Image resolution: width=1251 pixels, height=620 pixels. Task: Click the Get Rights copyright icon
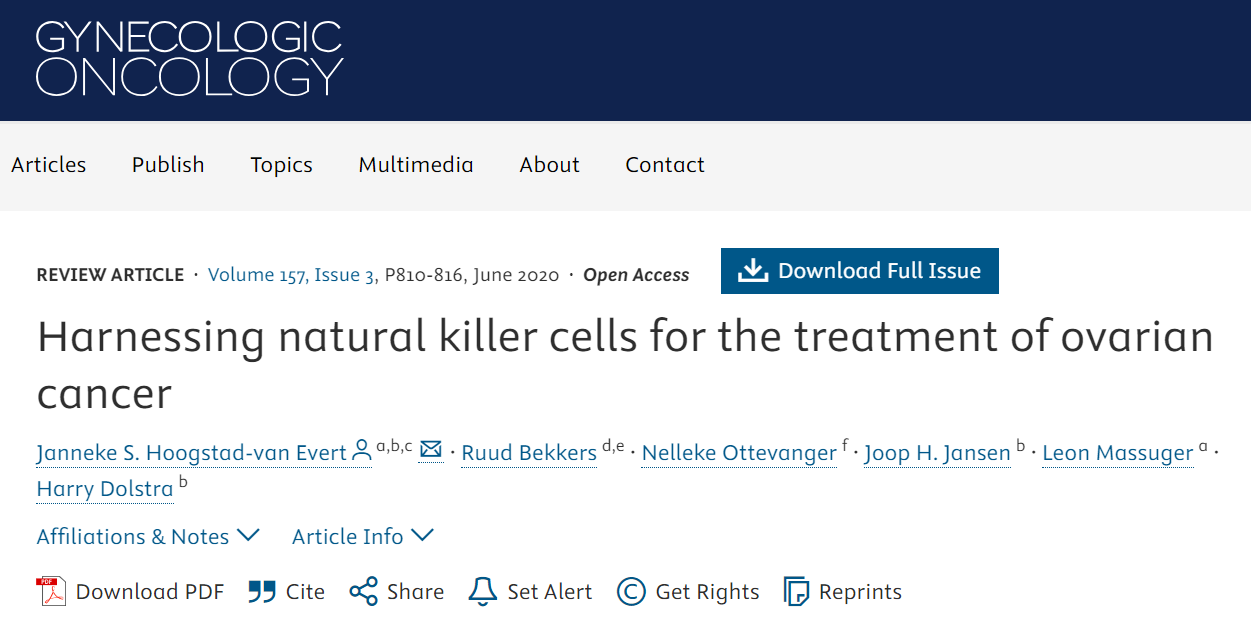click(x=631, y=592)
